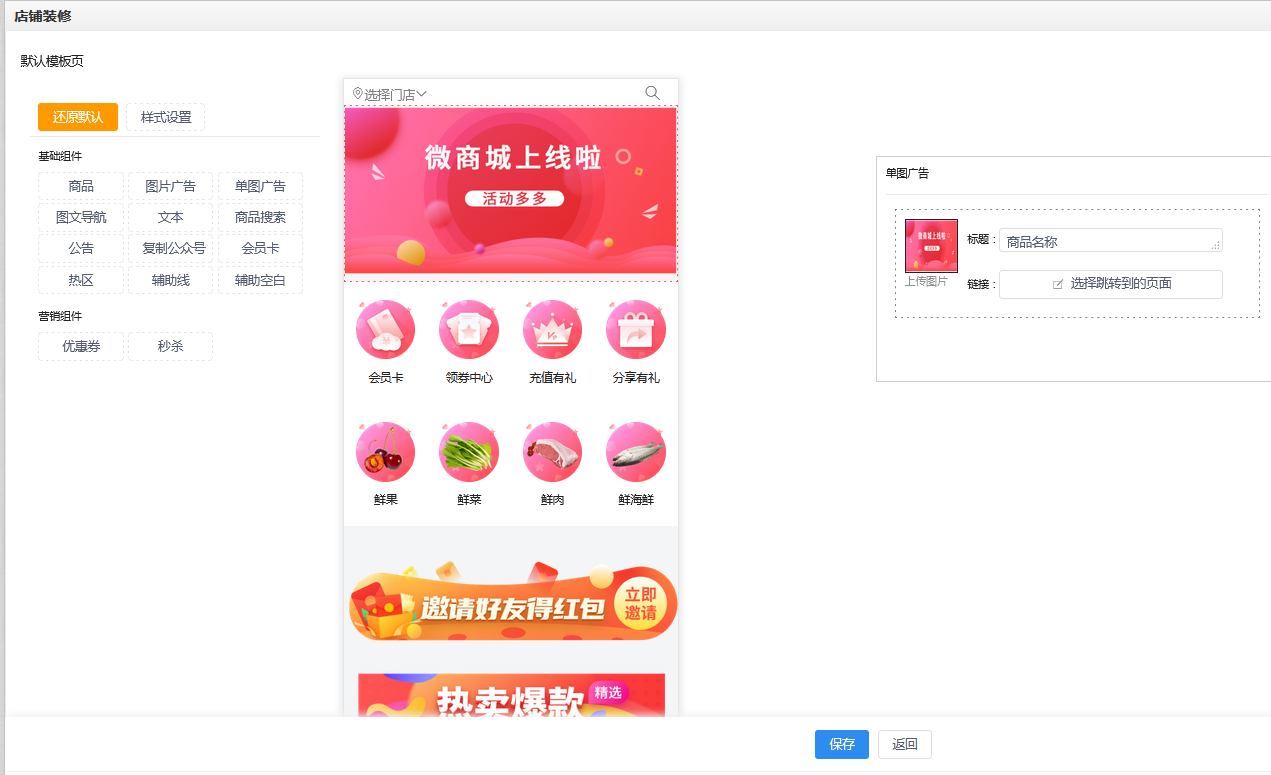Click the 选择门店 text in preview header

[x=390, y=94]
